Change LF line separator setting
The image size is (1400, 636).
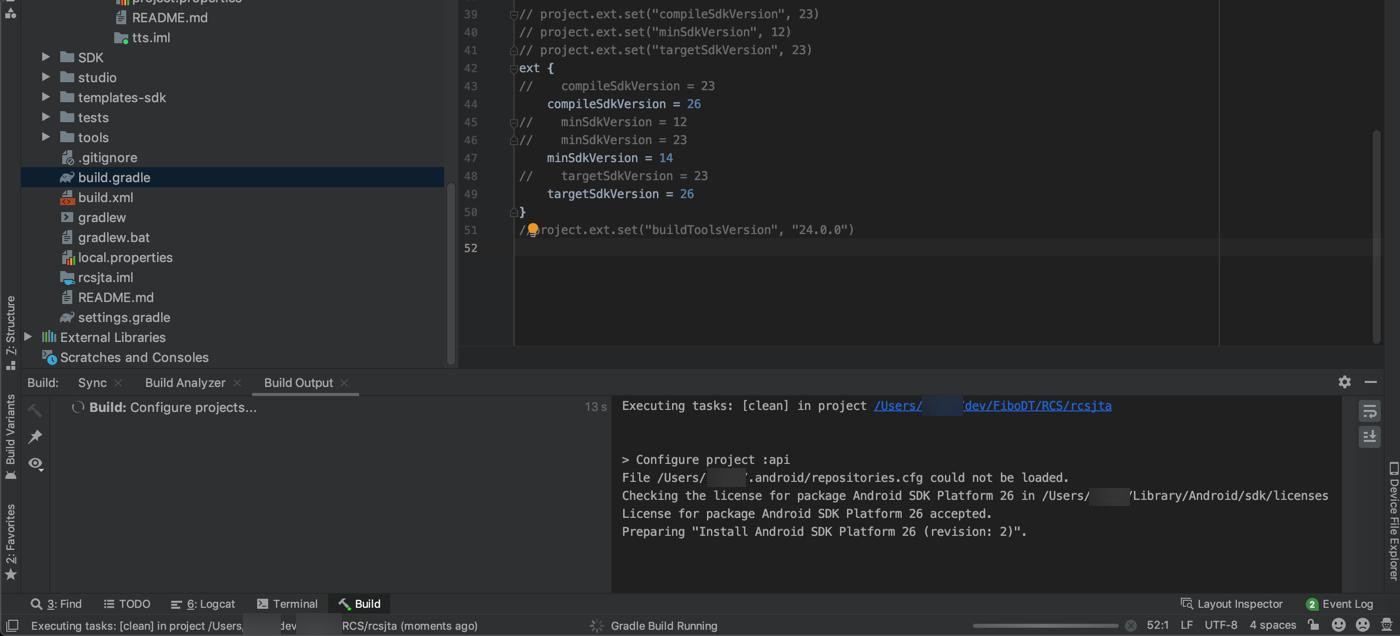click(1187, 626)
